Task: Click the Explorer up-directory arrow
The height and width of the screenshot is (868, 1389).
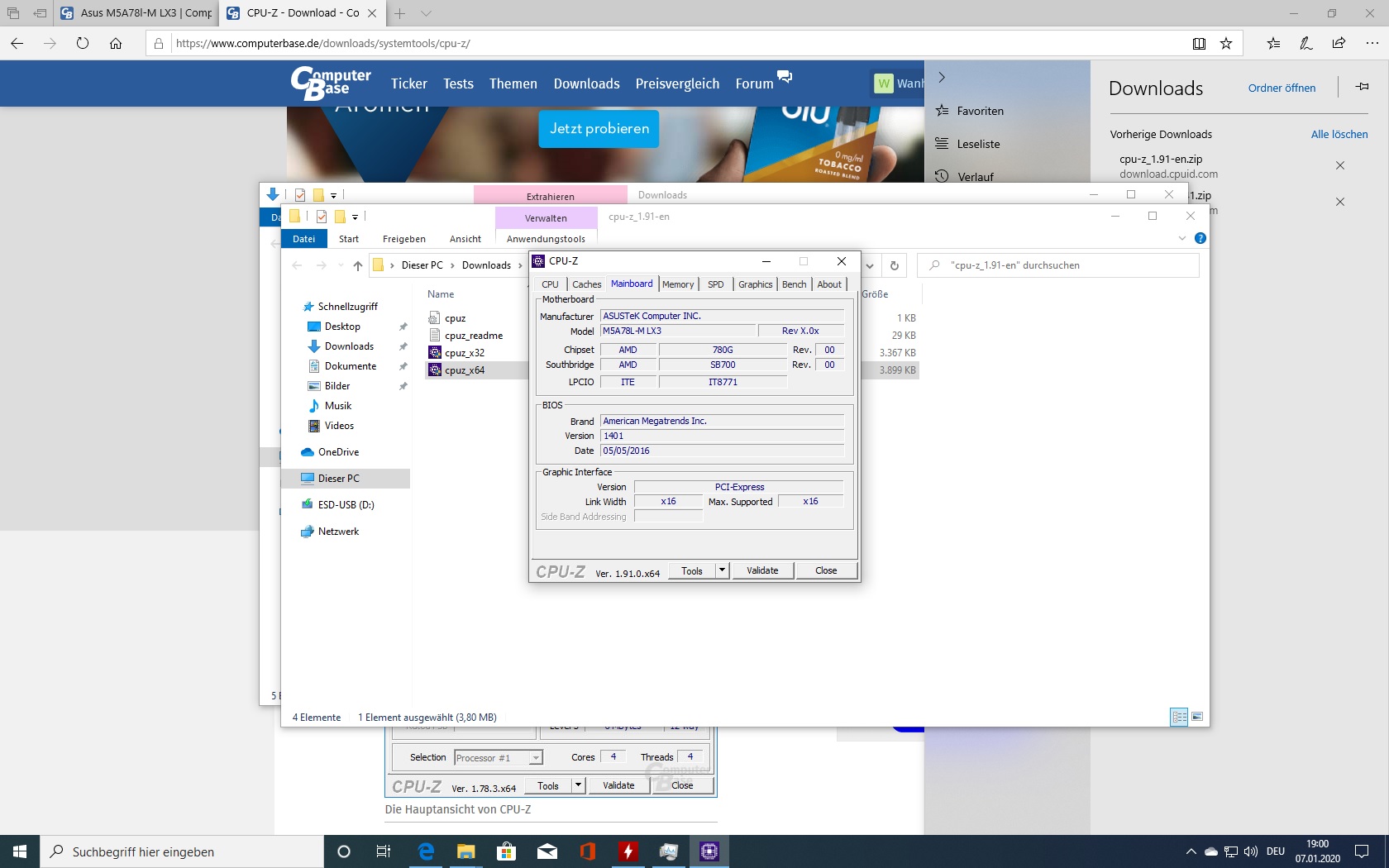Action: point(357,265)
